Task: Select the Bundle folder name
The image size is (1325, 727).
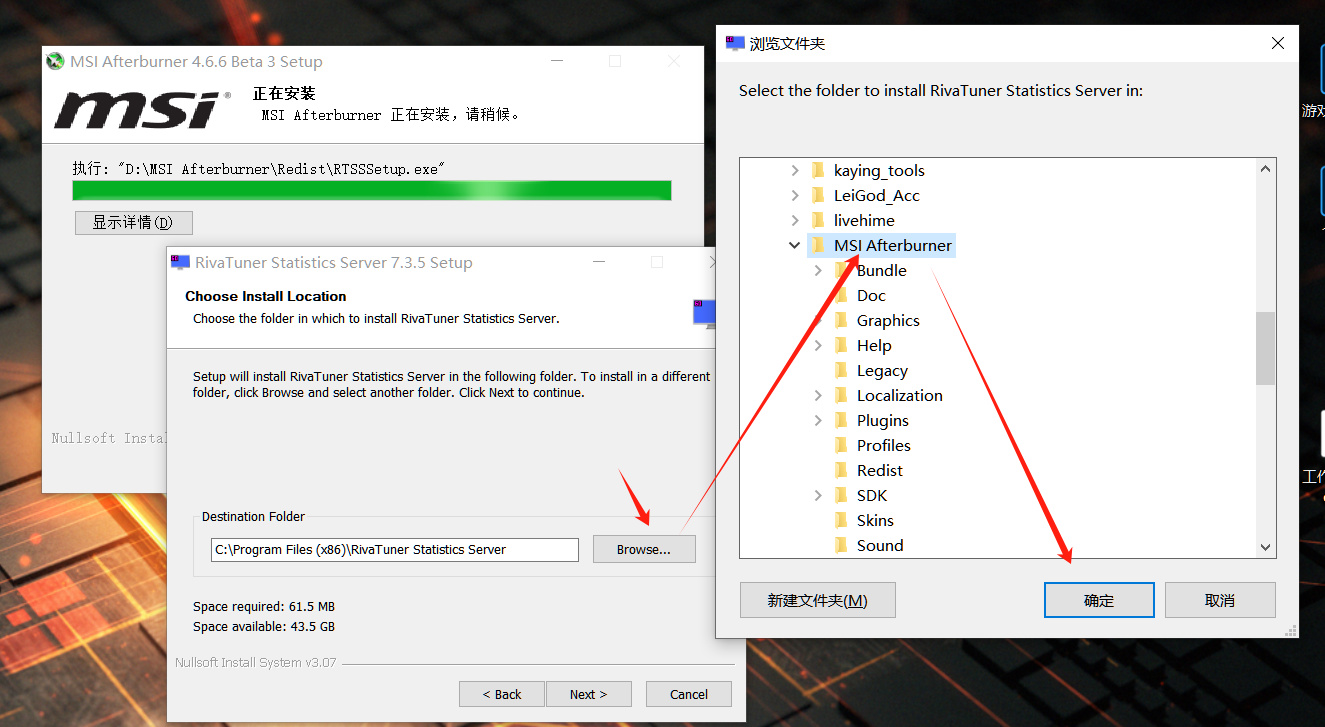Action: pos(882,270)
